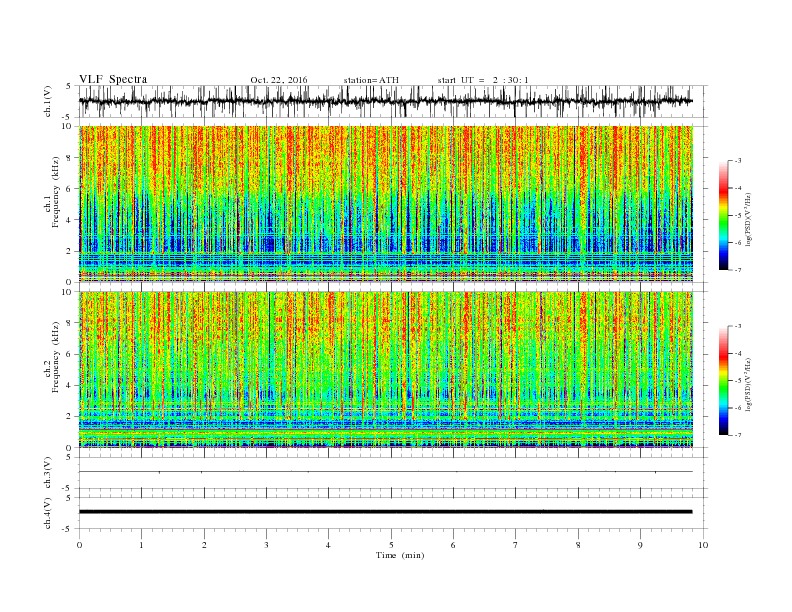
Task: Click the "2" kHz tick on the ch.1 spectrogram axis
Action: [69, 251]
